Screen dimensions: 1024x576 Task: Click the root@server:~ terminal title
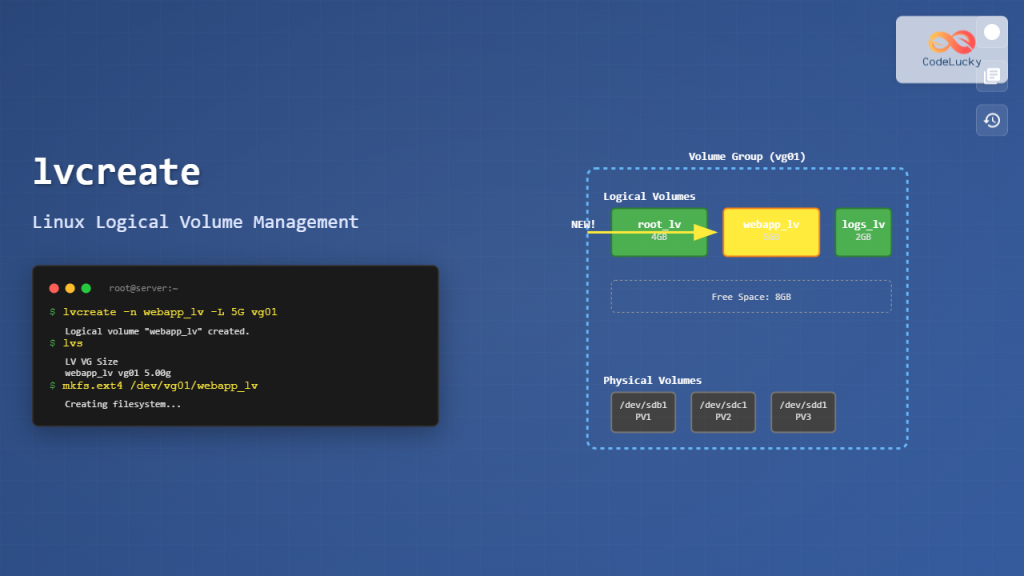coord(143,288)
